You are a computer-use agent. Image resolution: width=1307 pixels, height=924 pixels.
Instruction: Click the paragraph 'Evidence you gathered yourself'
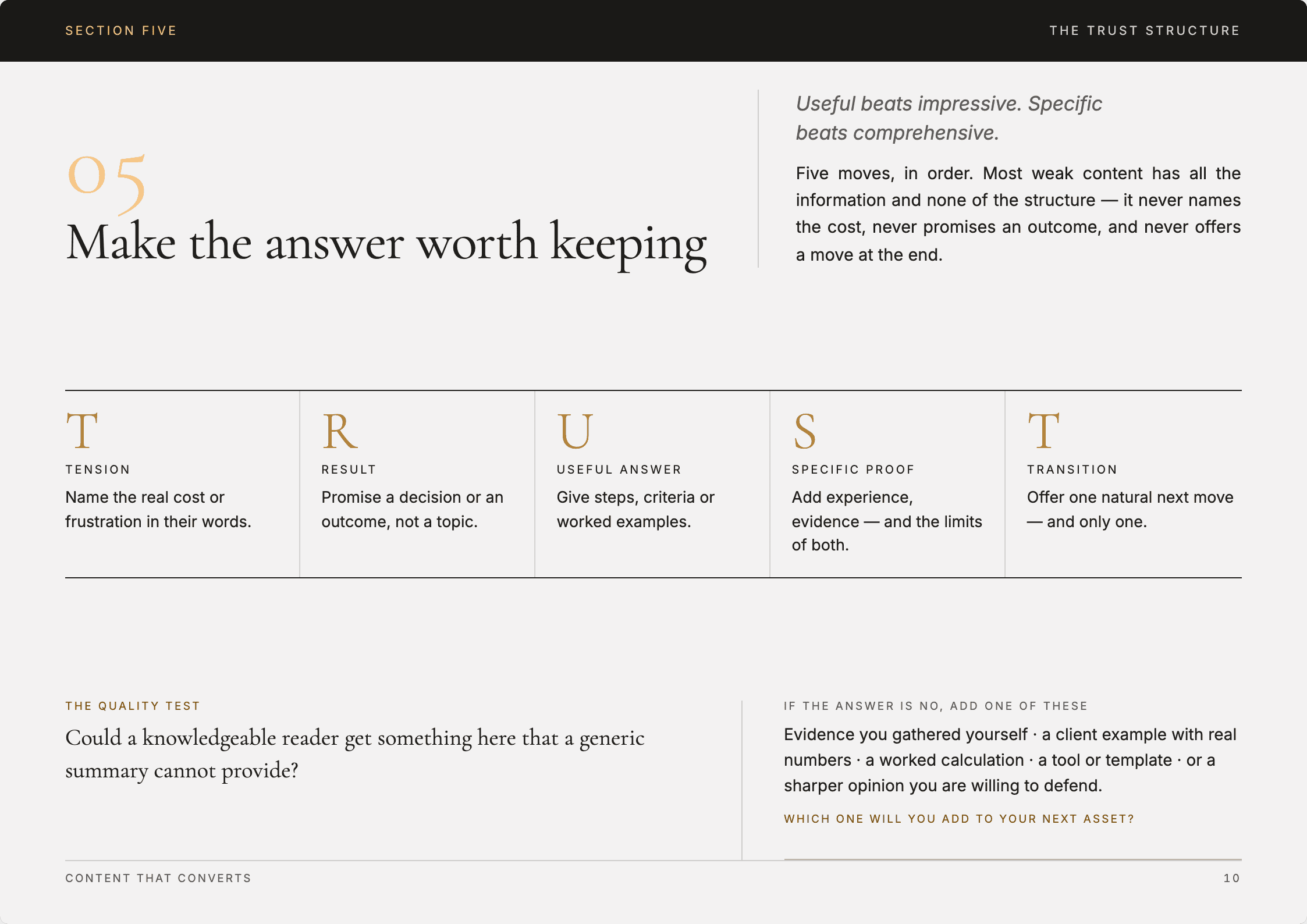click(x=1010, y=760)
